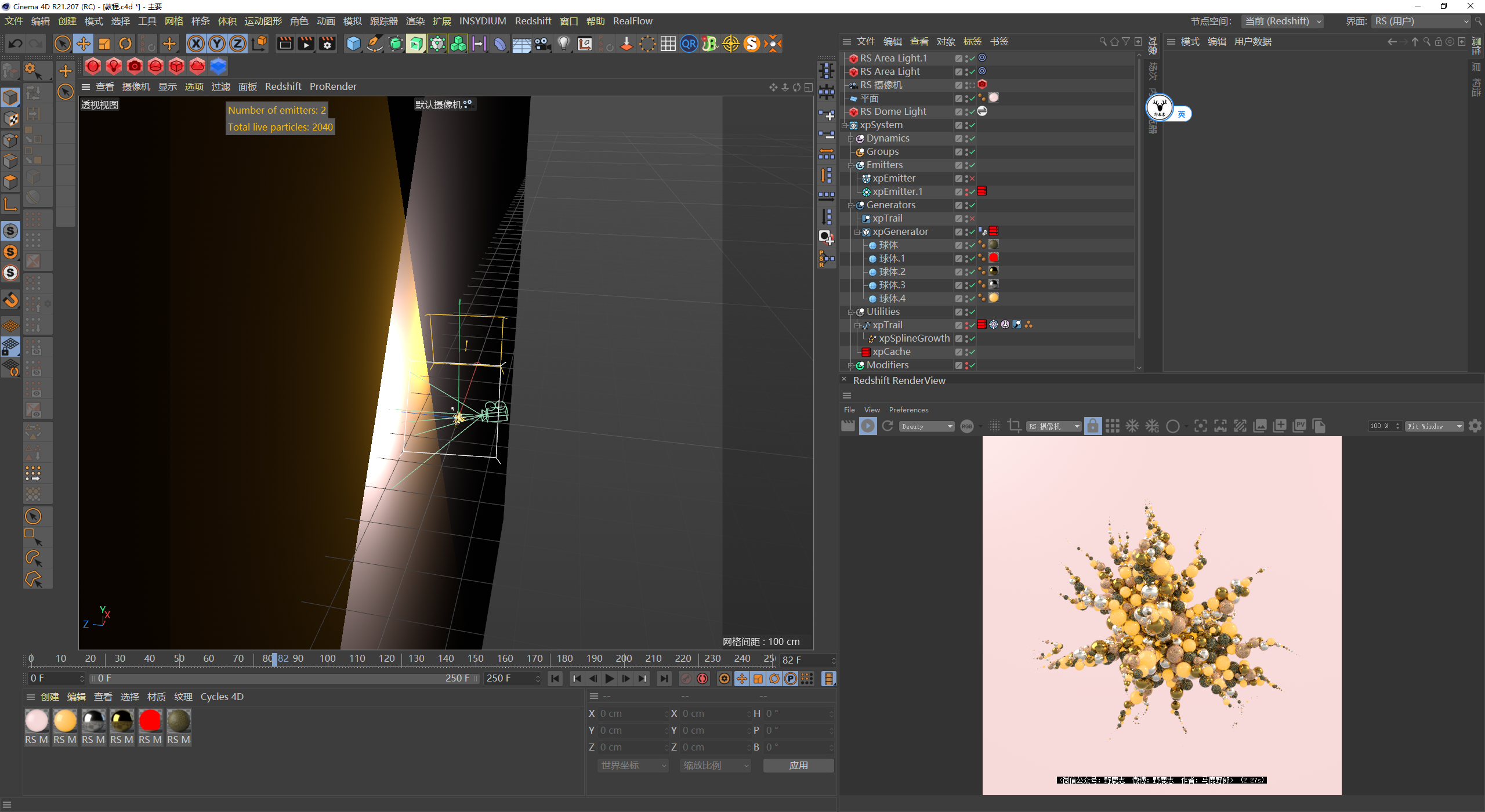The width and height of the screenshot is (1485, 812).
Task: Select the pink RS material swatch
Action: 37,721
